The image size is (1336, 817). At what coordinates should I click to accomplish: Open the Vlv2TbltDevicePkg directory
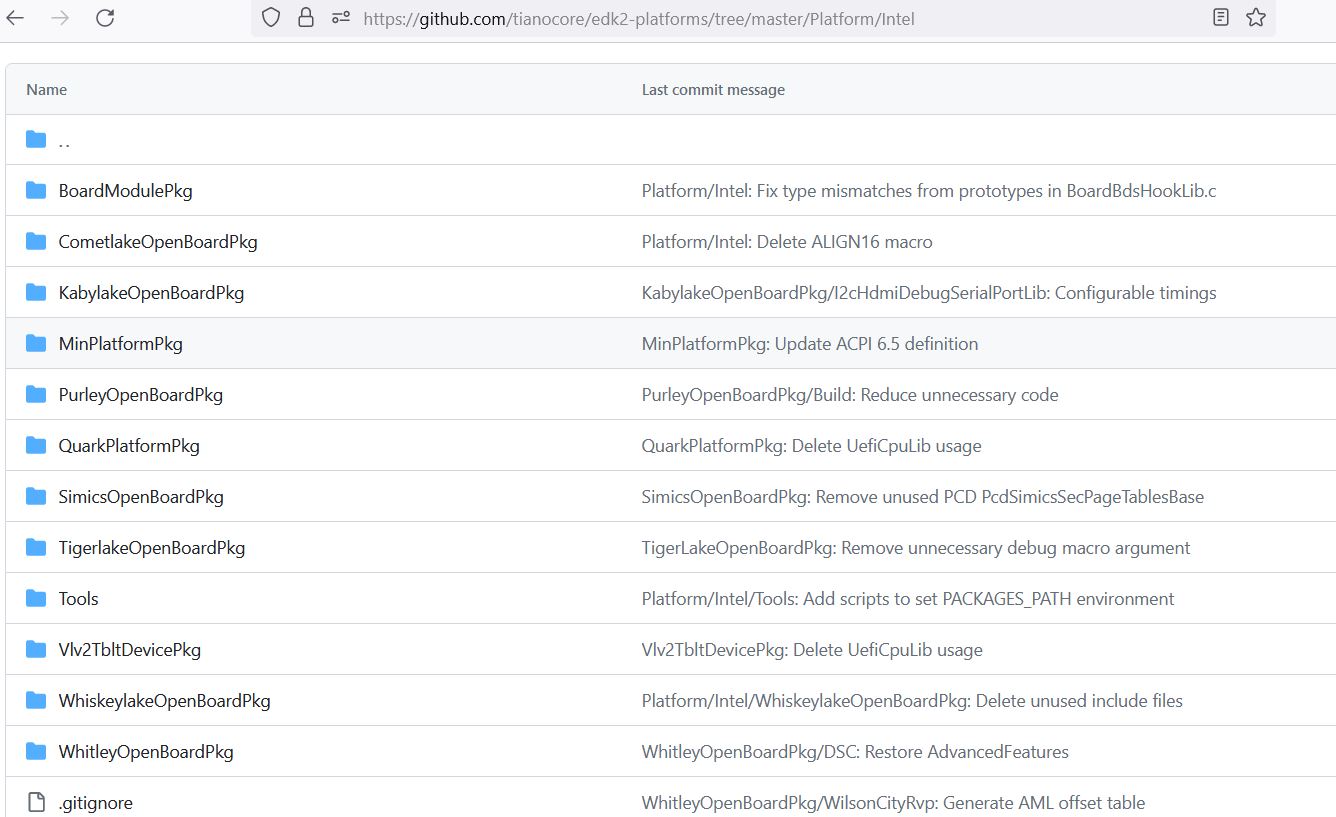[129, 649]
